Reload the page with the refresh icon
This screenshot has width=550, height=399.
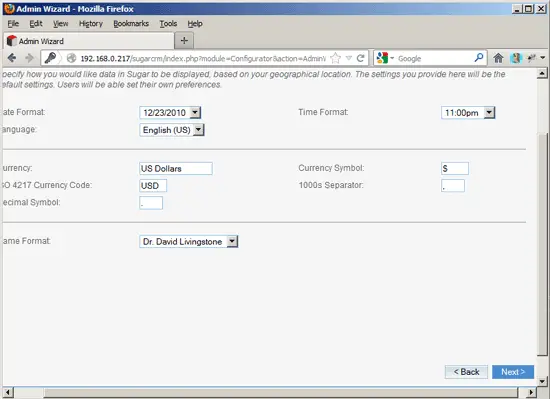360,58
